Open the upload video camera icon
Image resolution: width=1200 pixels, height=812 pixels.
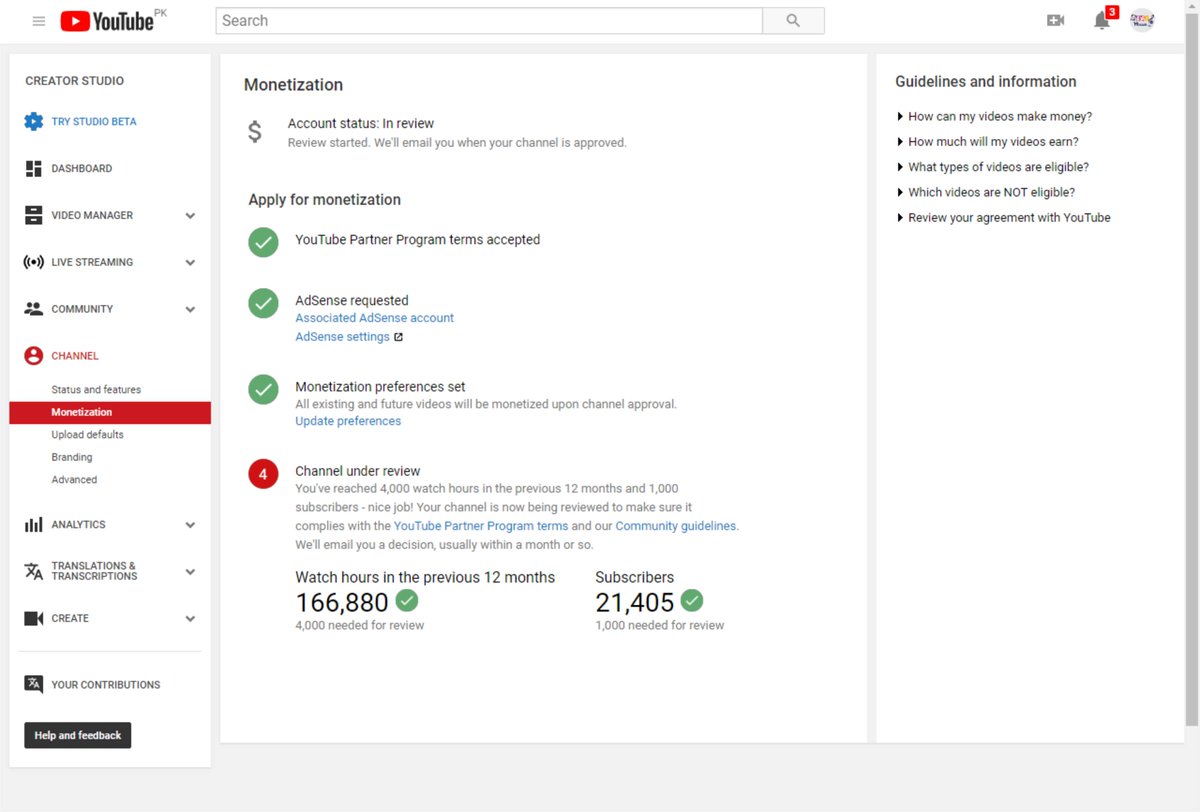click(1055, 20)
